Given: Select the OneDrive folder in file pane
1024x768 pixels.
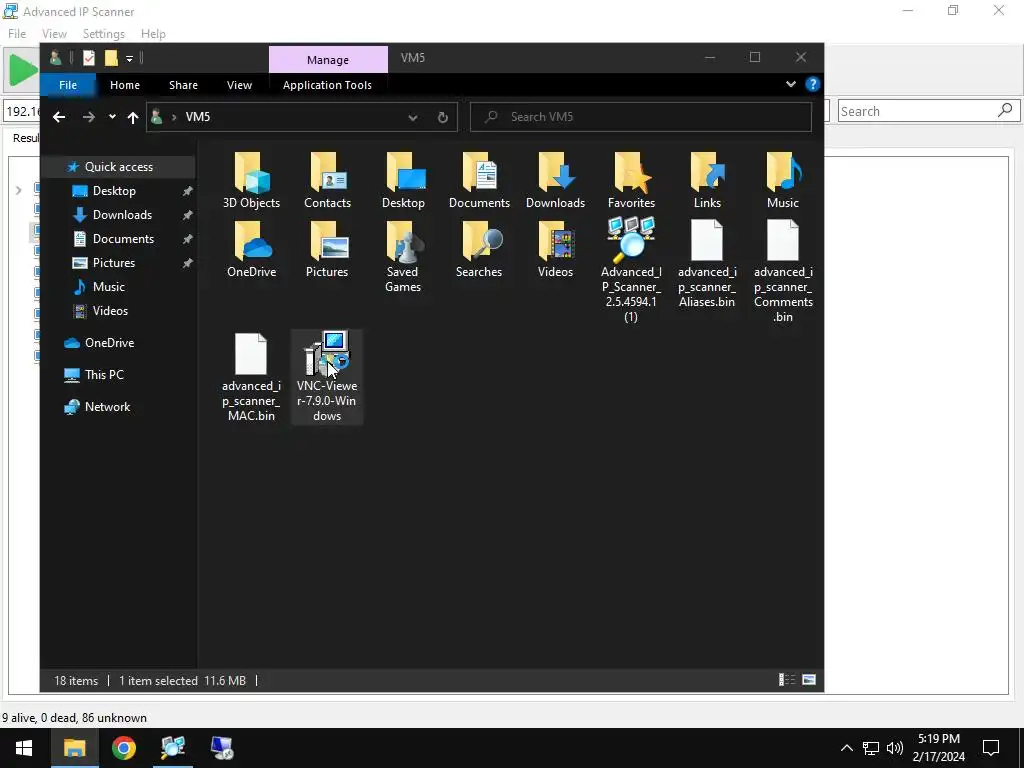Looking at the screenshot, I should click(251, 249).
